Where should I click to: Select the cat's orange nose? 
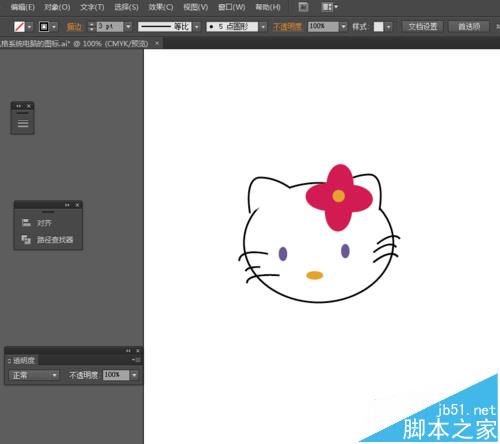[x=315, y=275]
